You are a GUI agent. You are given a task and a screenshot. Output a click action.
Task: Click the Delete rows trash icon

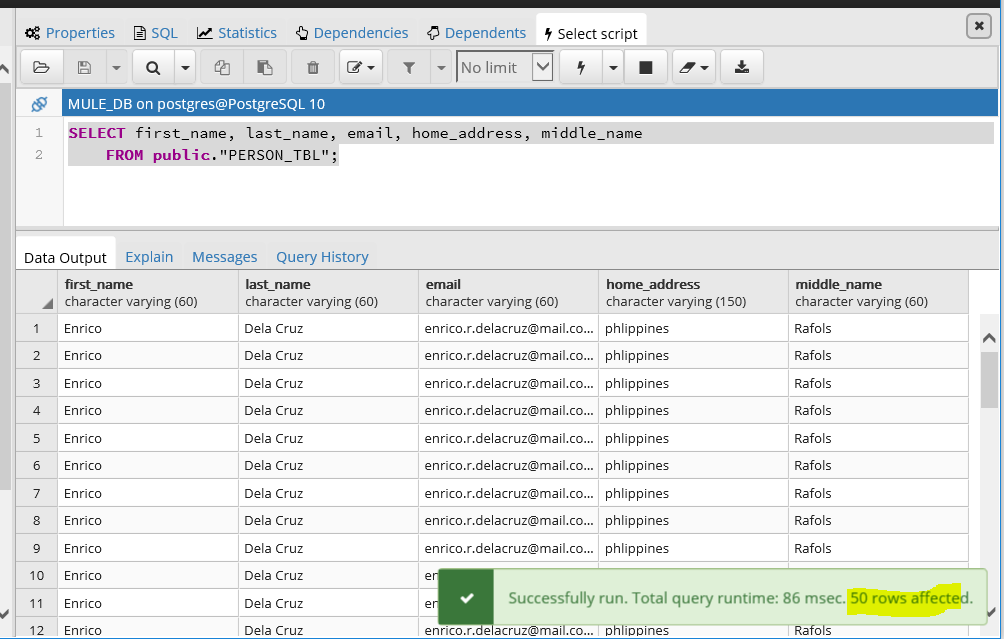(313, 68)
